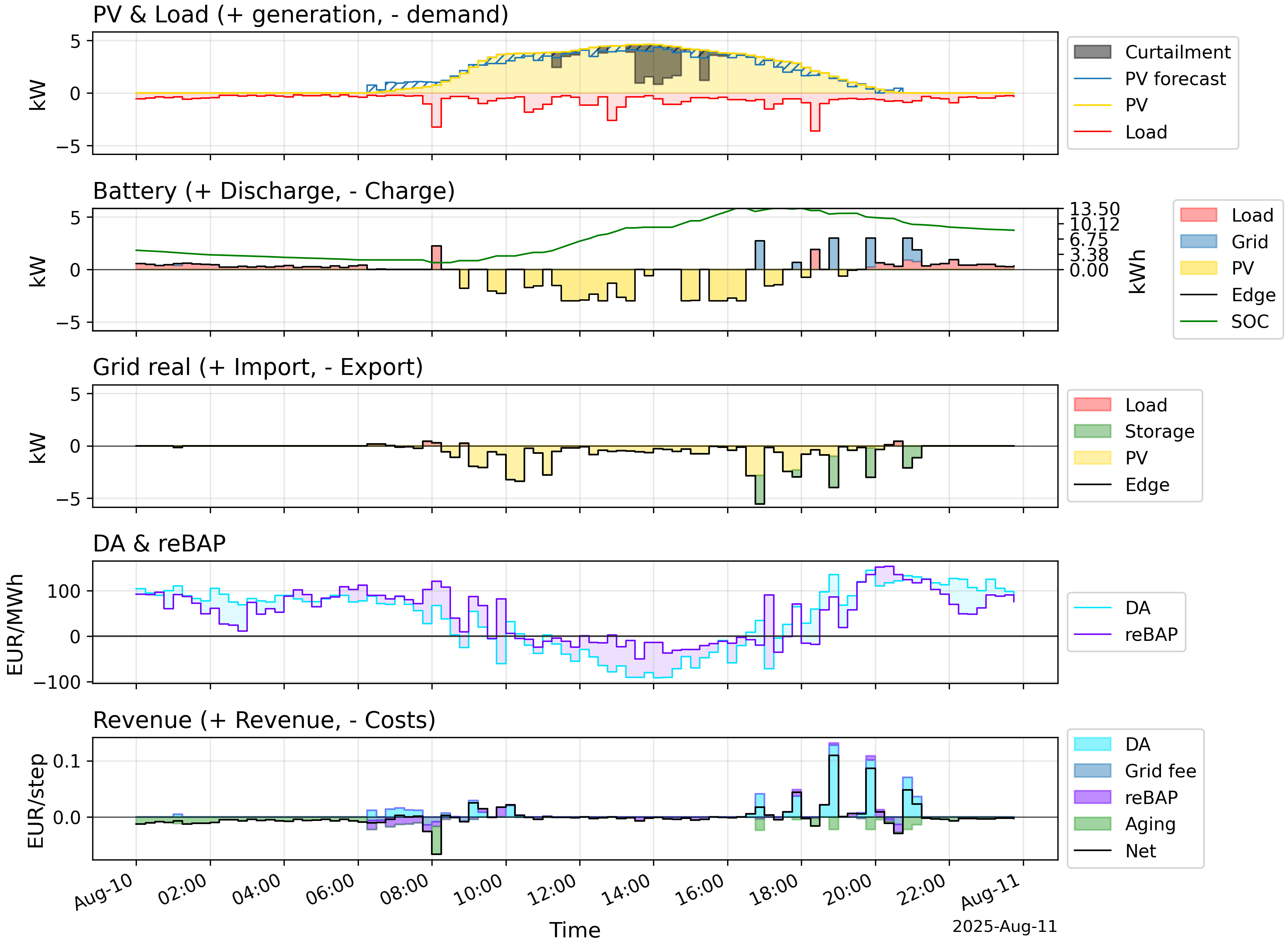
Task: Click the '−100' tick on the DA & reBAP axis
Action: click(57, 682)
